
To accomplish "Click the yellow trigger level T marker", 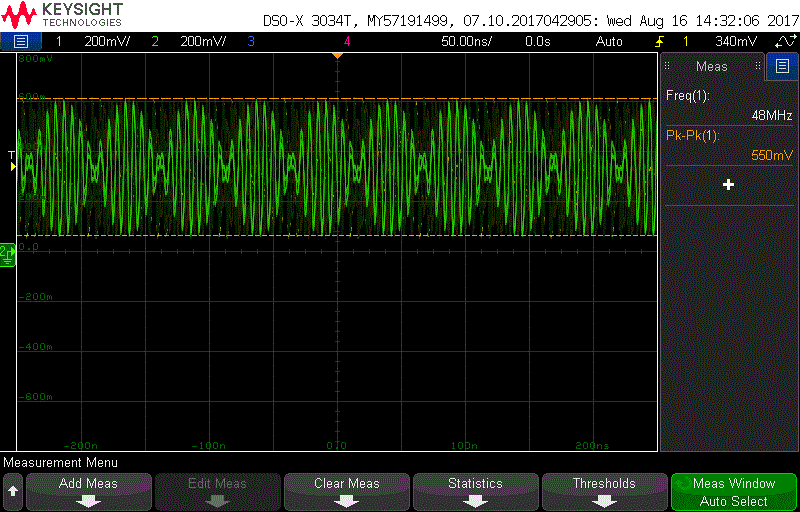I will 12,160.
